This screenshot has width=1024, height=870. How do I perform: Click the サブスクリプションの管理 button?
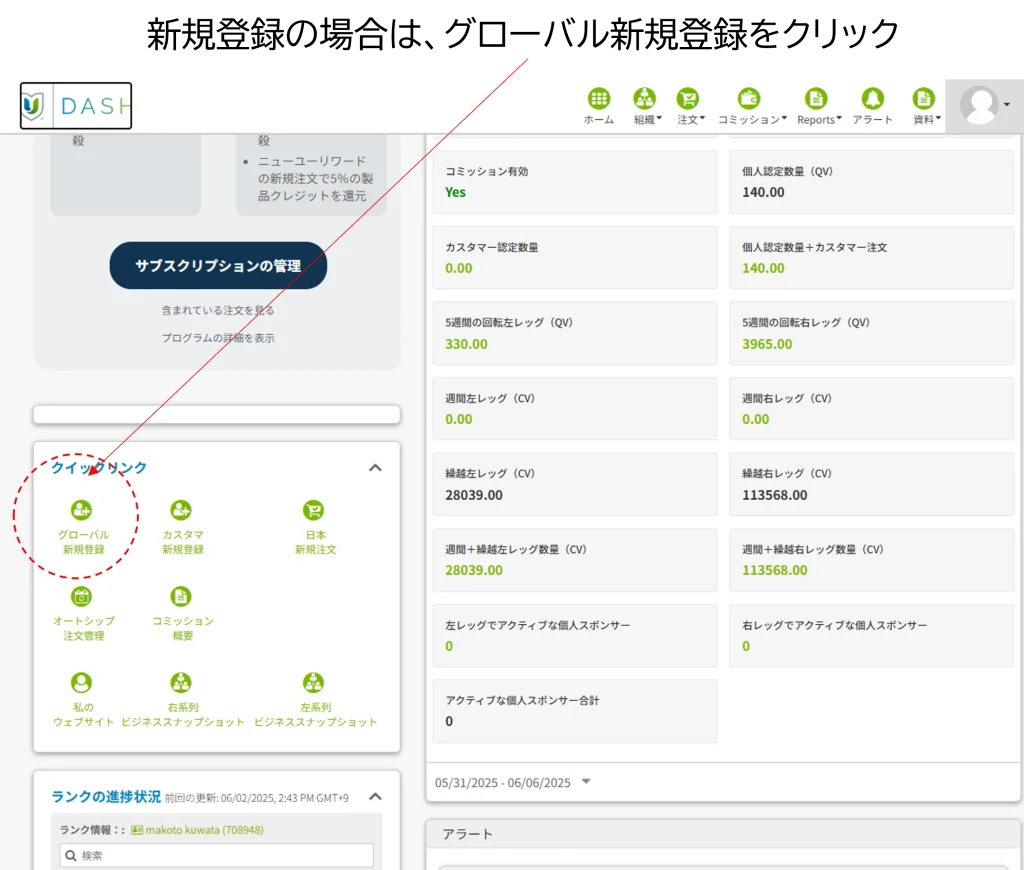click(218, 265)
